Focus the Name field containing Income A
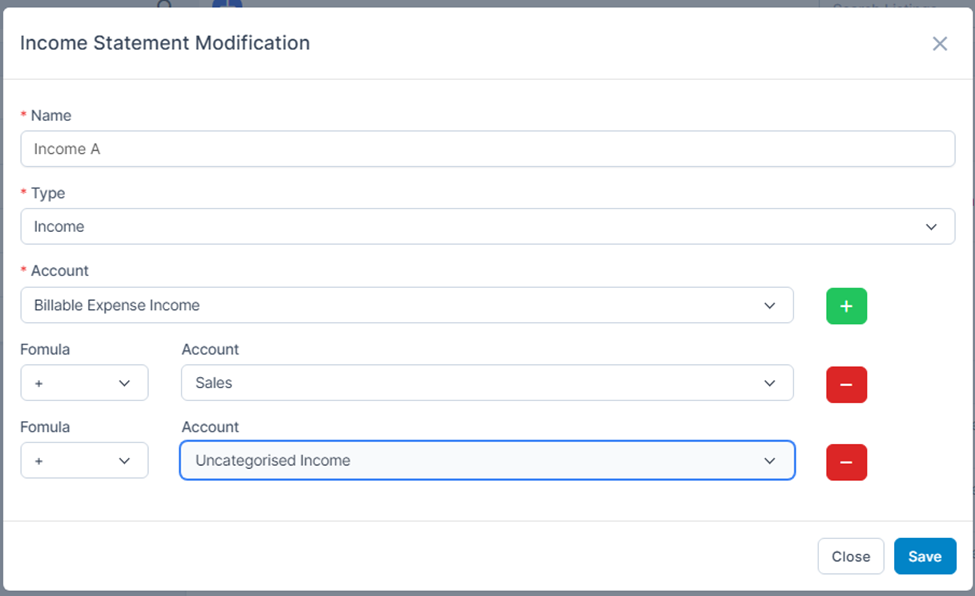Viewport: 975px width, 596px height. (487, 149)
